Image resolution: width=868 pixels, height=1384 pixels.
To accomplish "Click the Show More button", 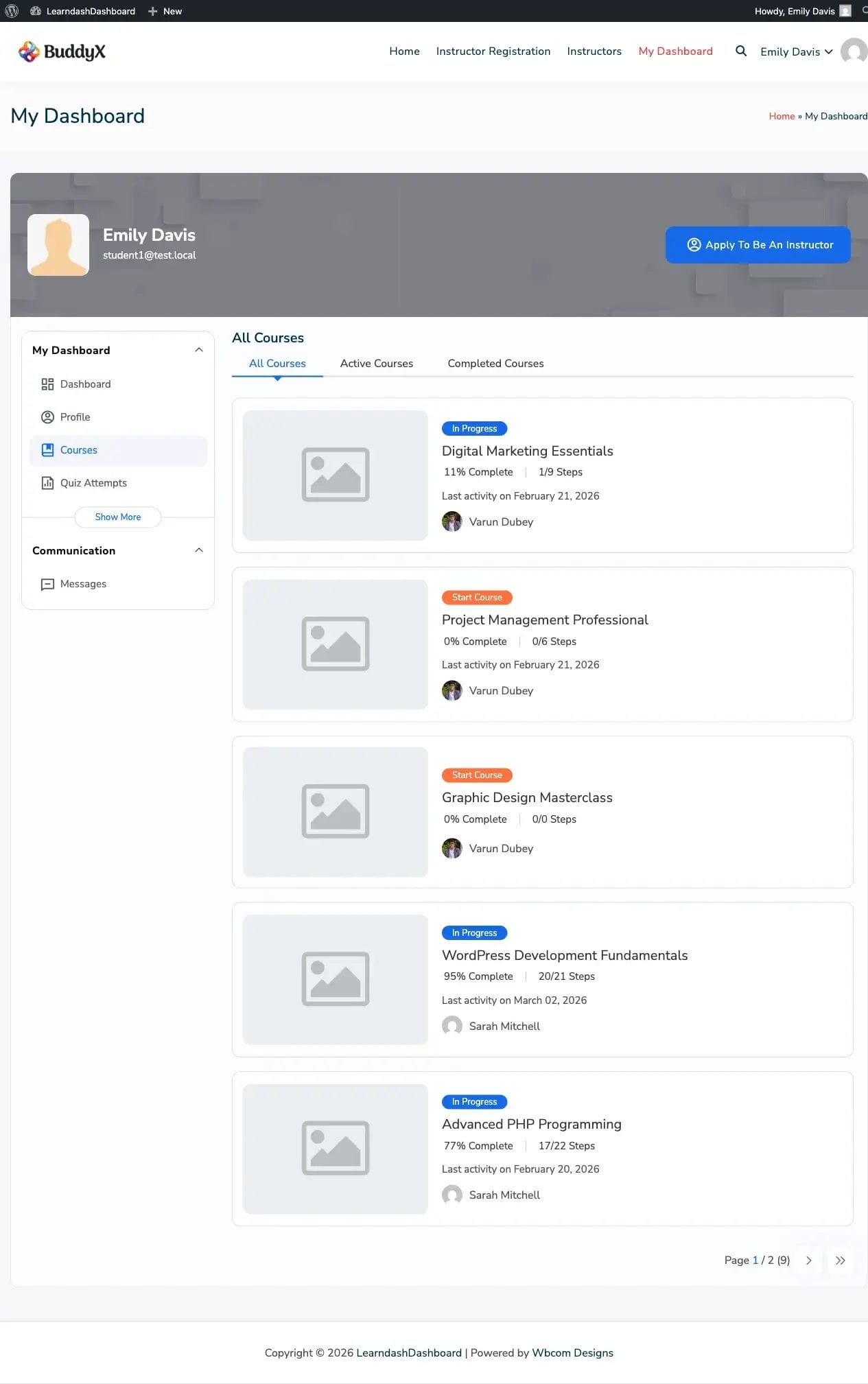I will click(118, 517).
